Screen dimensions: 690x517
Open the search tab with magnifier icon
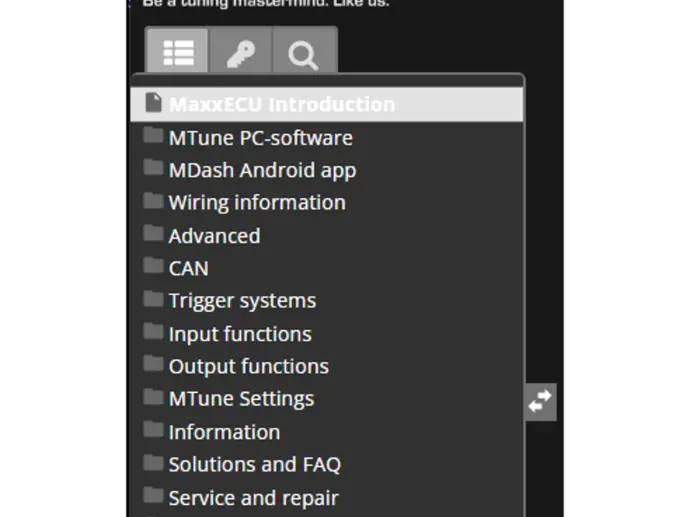304,50
